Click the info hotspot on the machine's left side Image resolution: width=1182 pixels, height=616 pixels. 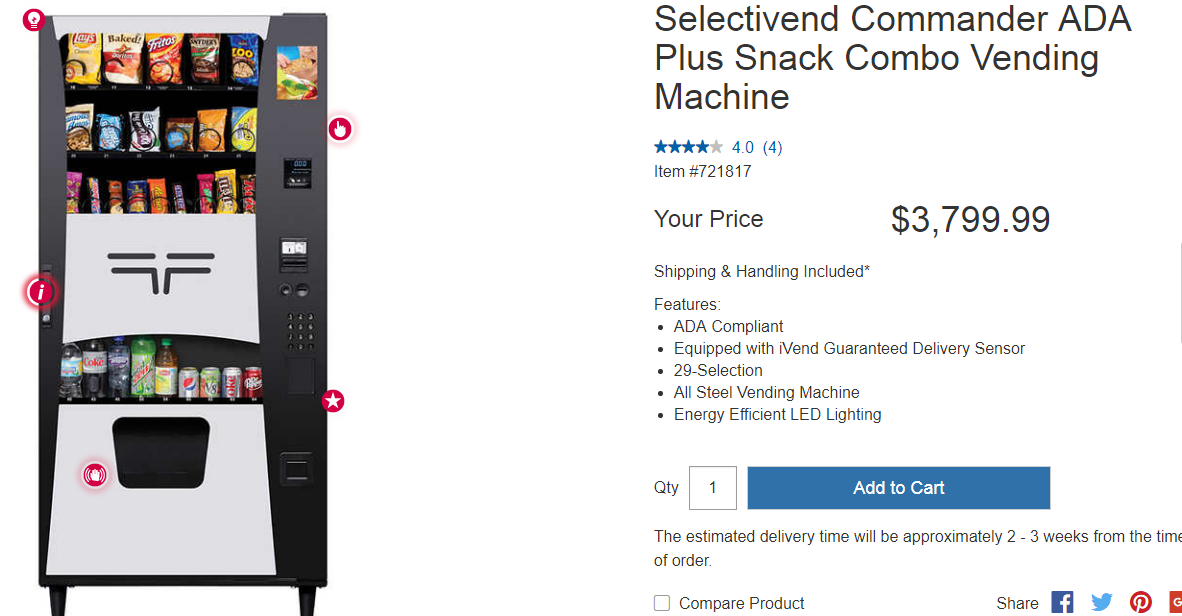click(x=41, y=292)
